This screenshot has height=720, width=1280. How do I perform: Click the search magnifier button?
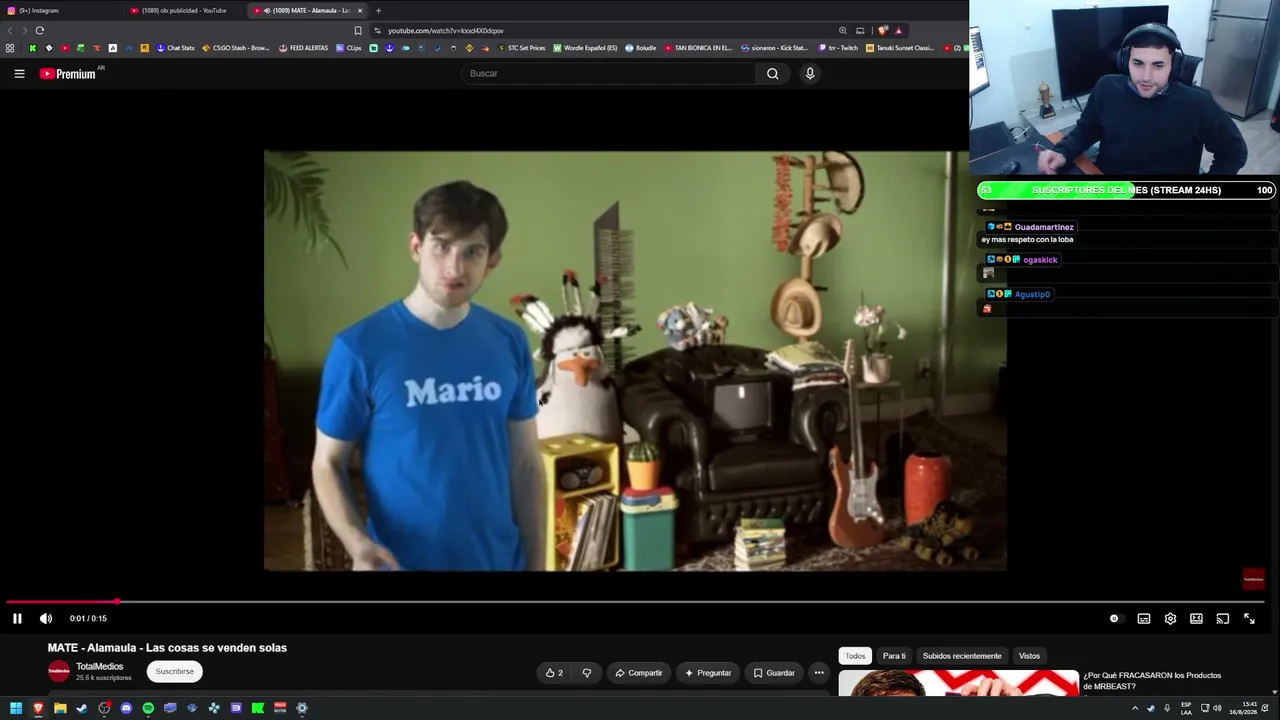[x=772, y=73]
